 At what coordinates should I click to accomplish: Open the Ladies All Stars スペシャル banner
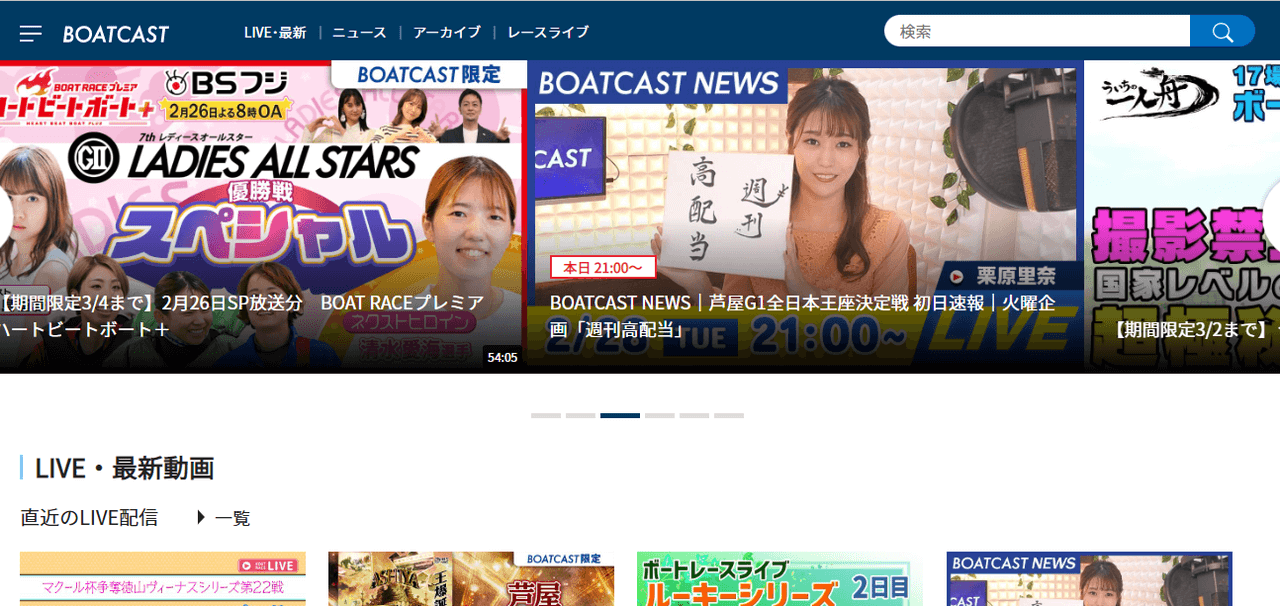[262, 216]
